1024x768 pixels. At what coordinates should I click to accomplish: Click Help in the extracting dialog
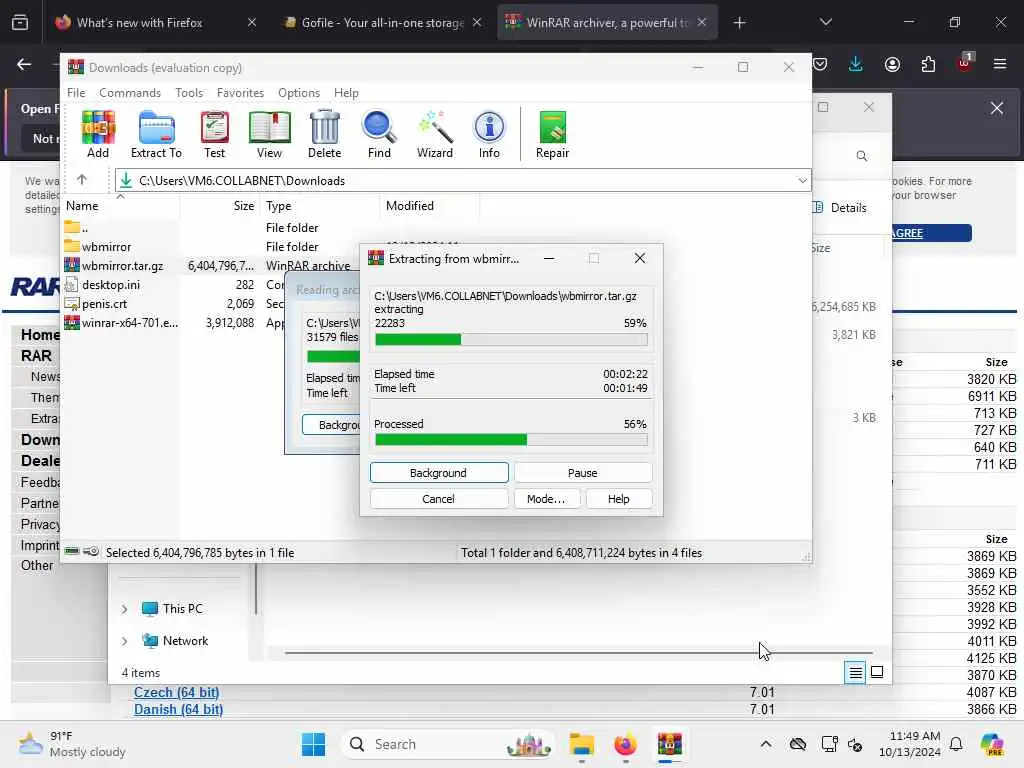pyautogui.click(x=618, y=499)
